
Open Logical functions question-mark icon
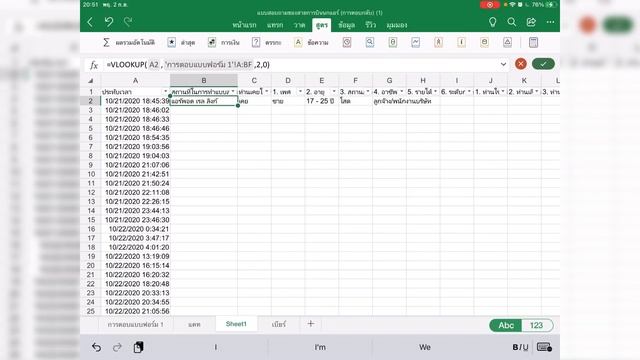click(x=256, y=42)
